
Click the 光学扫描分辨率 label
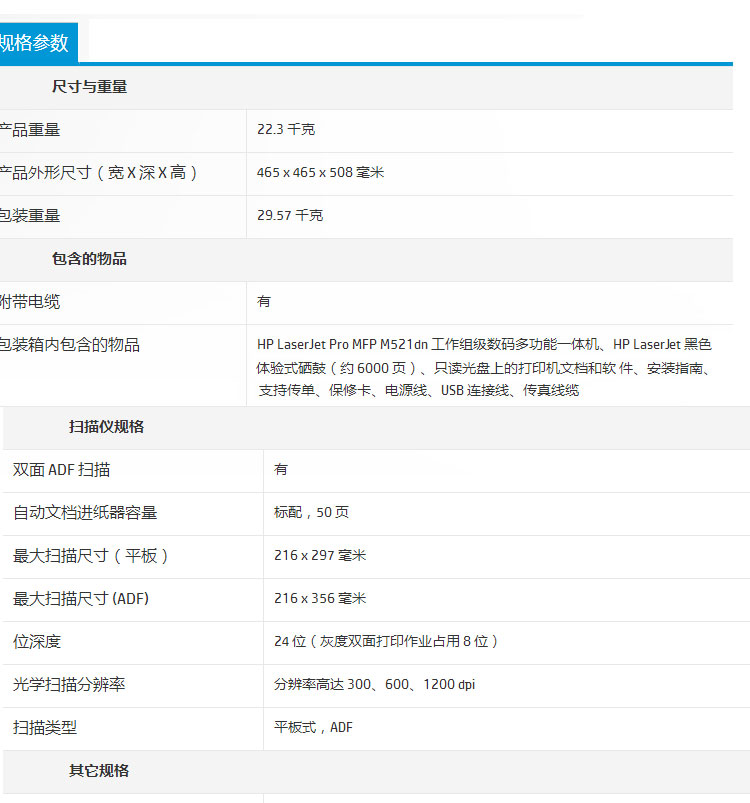[x=69, y=685]
